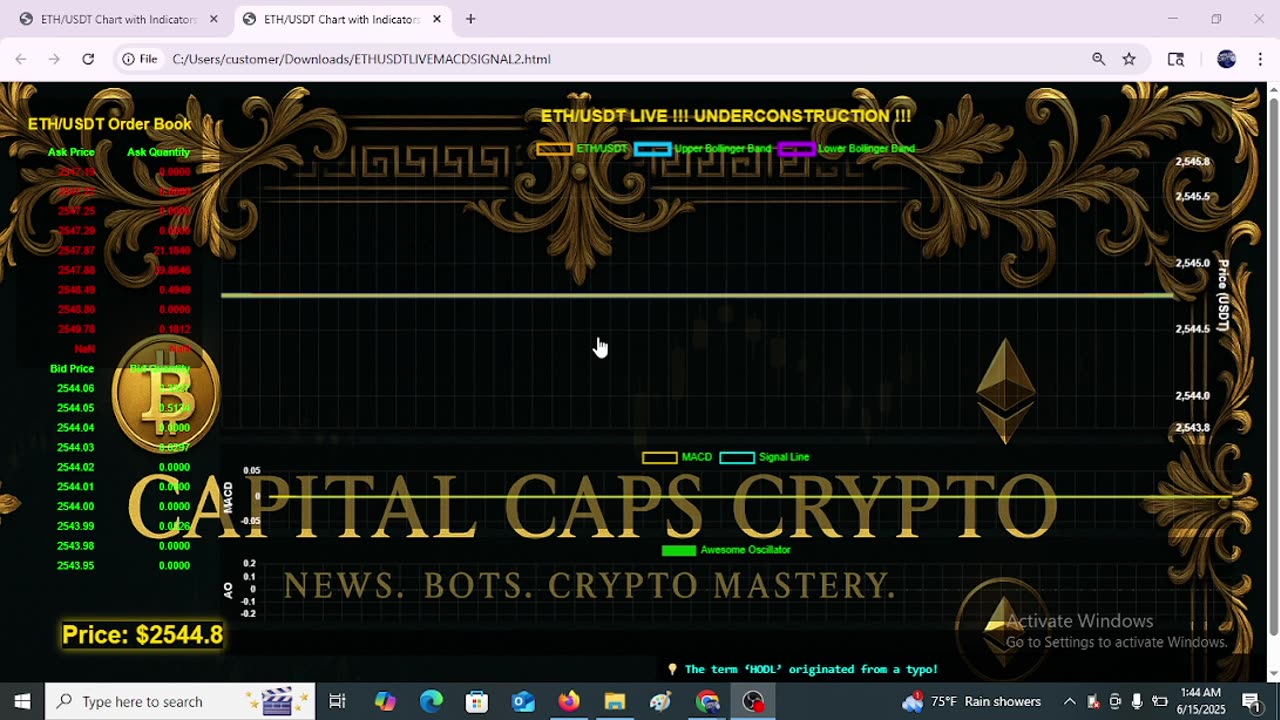Viewport: 1280px width, 720px height.
Task: Open the Chrome side panel search icon
Action: click(x=1176, y=59)
